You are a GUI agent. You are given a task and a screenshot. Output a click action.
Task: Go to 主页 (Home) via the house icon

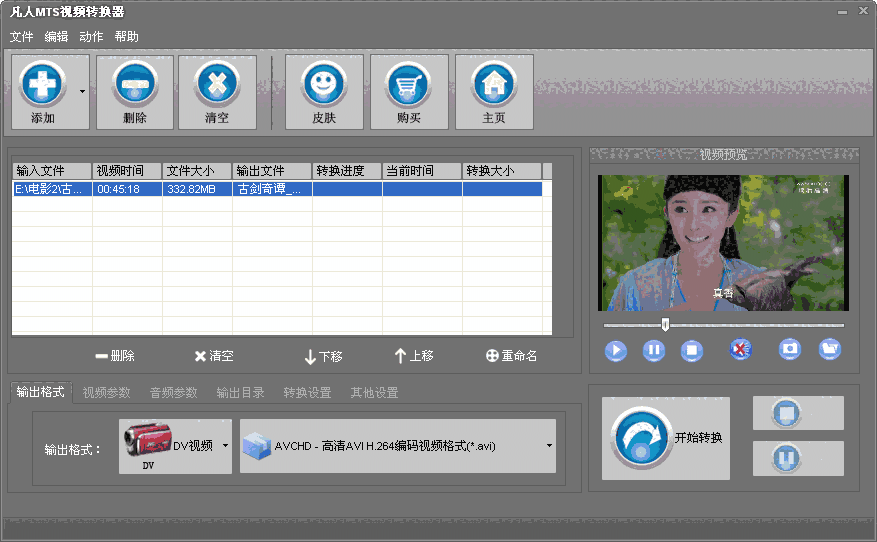tap(493, 91)
